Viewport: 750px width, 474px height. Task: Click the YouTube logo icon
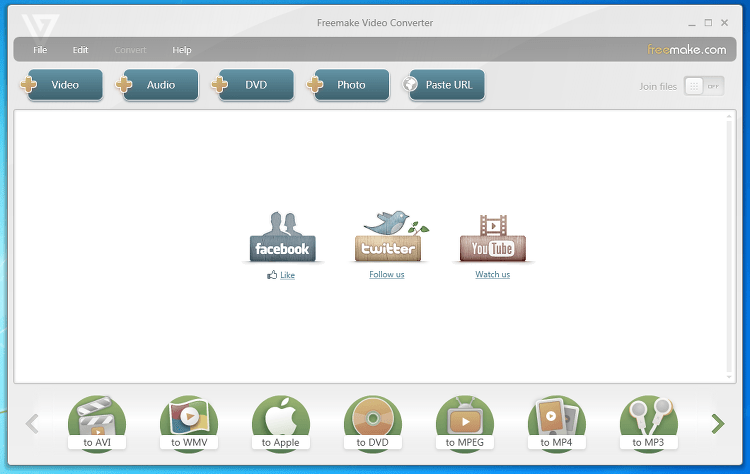(493, 238)
